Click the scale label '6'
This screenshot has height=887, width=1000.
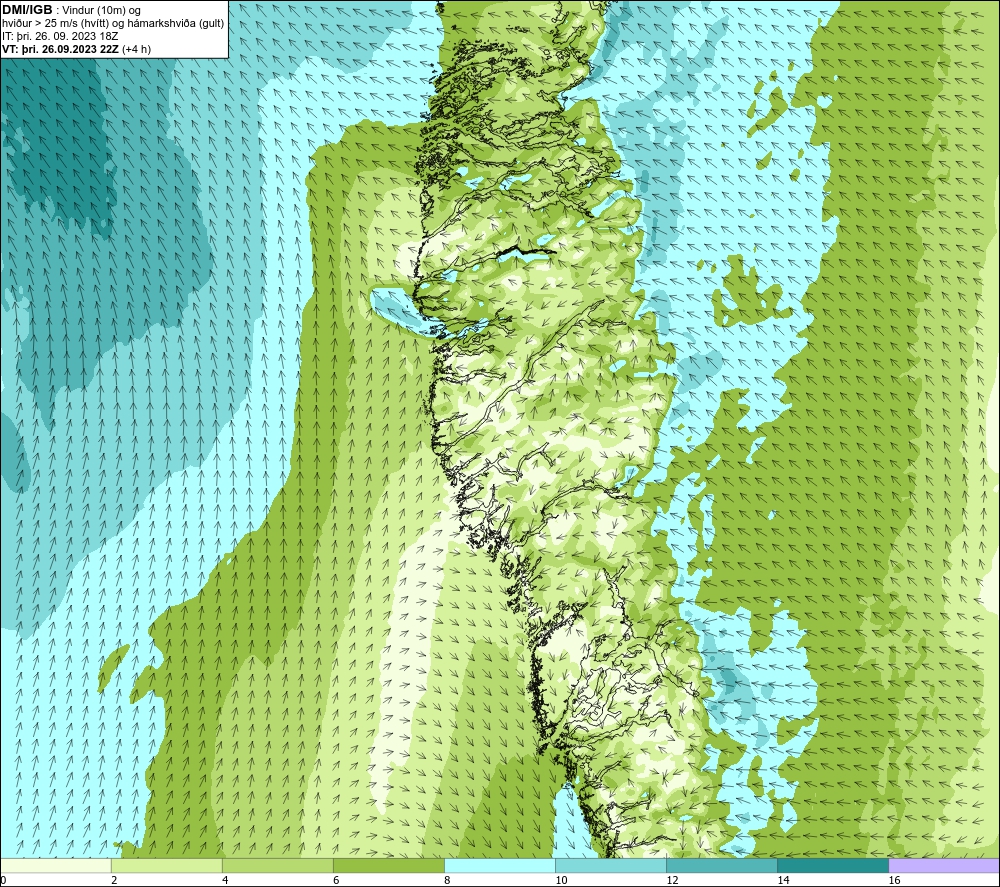[336, 880]
